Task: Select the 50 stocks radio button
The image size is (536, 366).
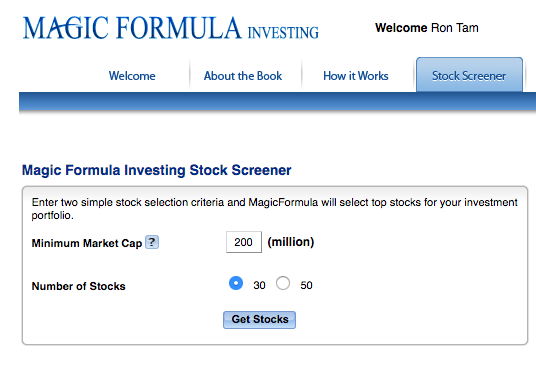Action: (283, 283)
